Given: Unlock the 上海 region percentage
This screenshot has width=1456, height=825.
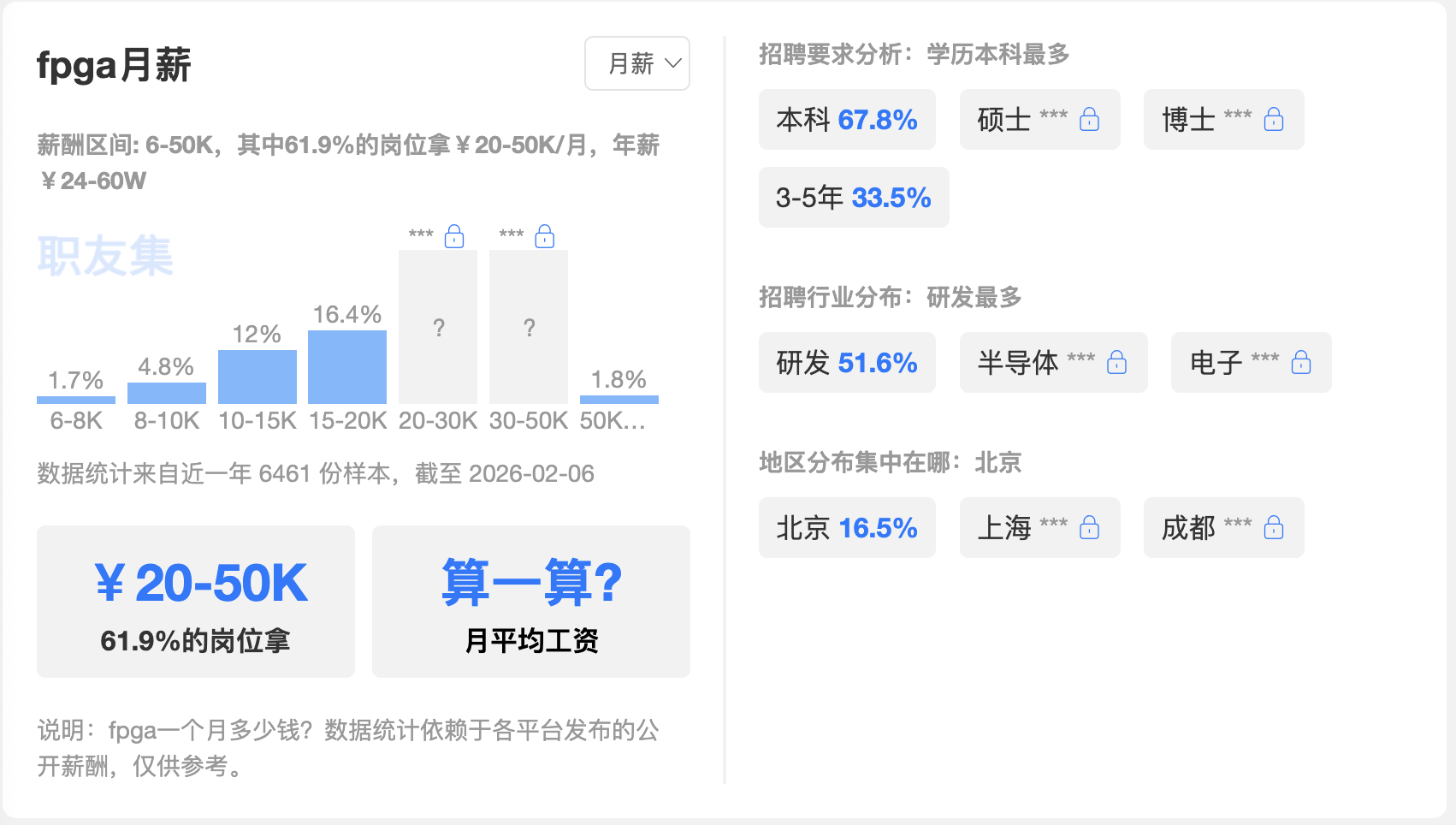Looking at the screenshot, I should [1089, 527].
